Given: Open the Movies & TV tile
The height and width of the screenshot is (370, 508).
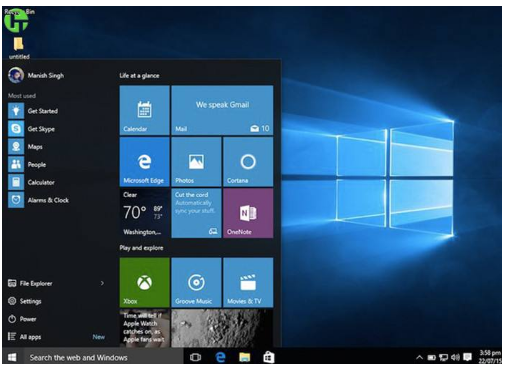Looking at the screenshot, I should (x=248, y=282).
